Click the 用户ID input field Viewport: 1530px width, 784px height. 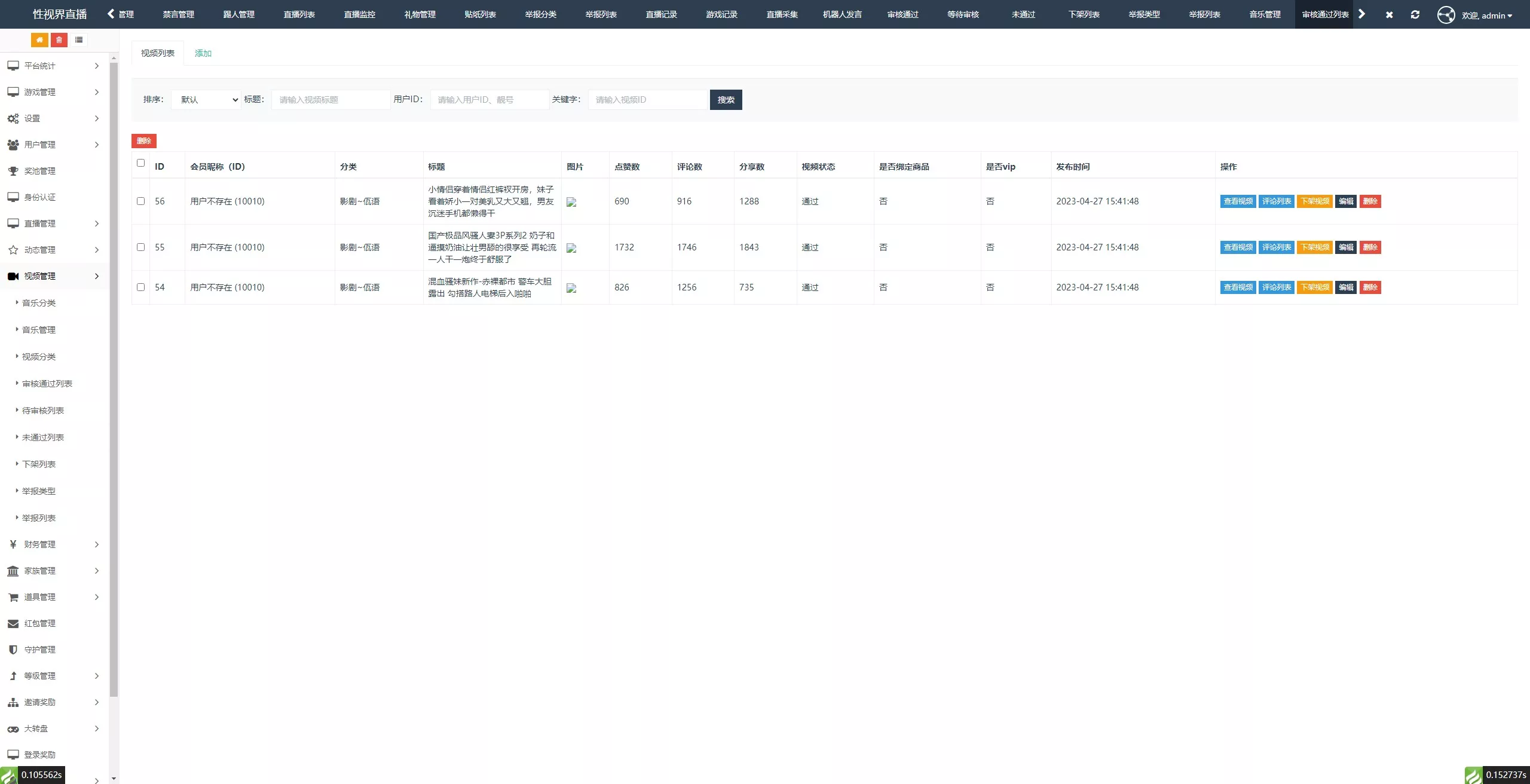[x=489, y=100]
